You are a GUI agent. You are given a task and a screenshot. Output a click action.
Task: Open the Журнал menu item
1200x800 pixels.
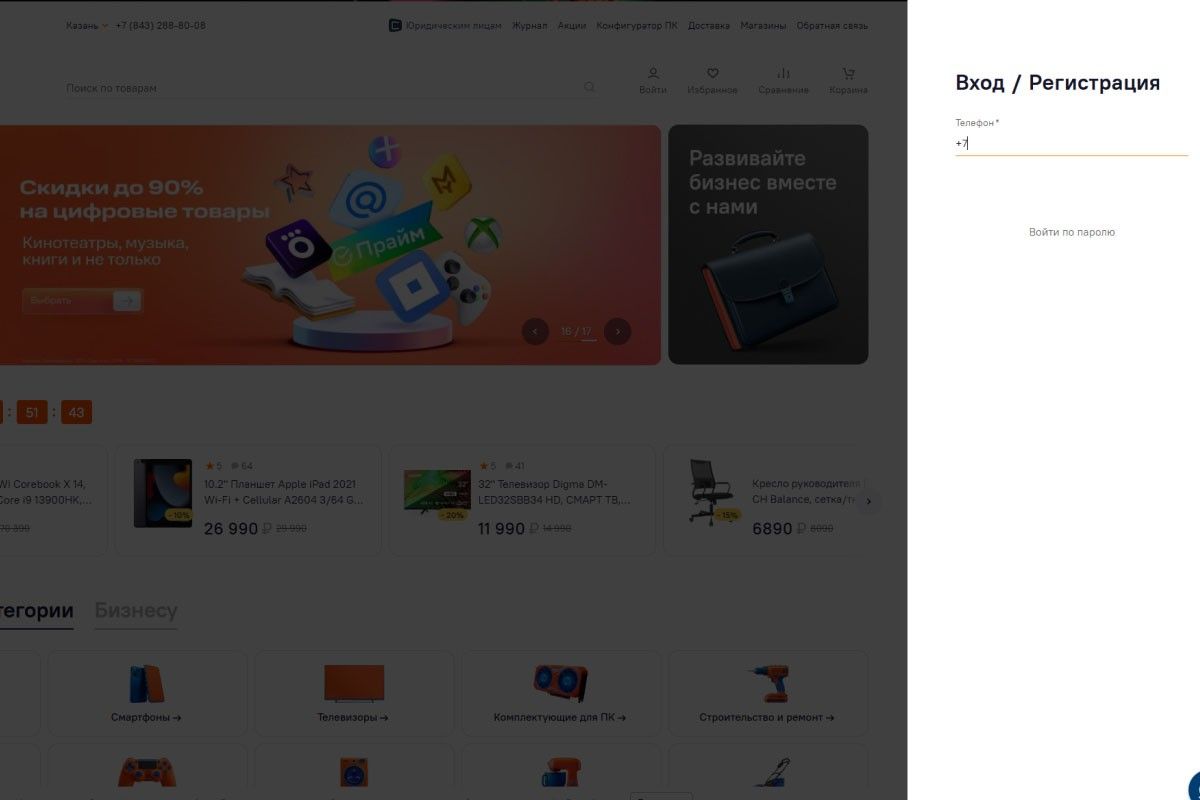point(529,25)
